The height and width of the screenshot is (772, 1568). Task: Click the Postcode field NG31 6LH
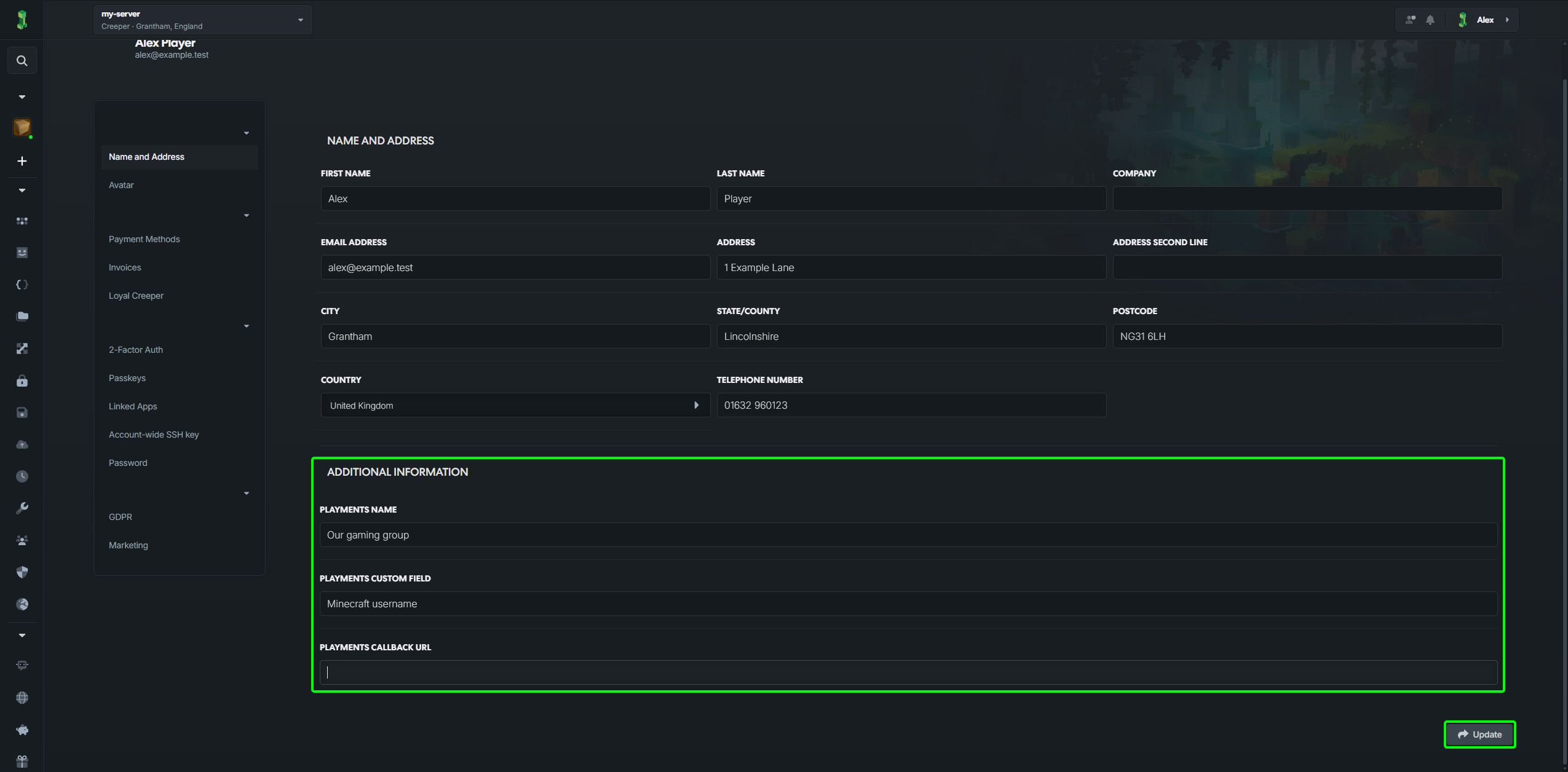point(1307,336)
